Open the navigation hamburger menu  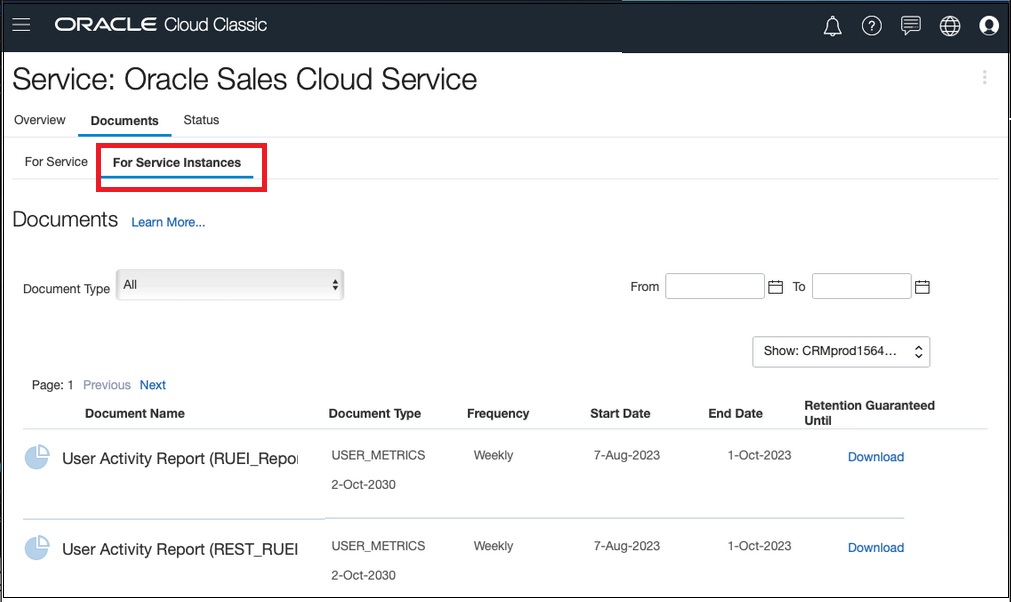21,25
